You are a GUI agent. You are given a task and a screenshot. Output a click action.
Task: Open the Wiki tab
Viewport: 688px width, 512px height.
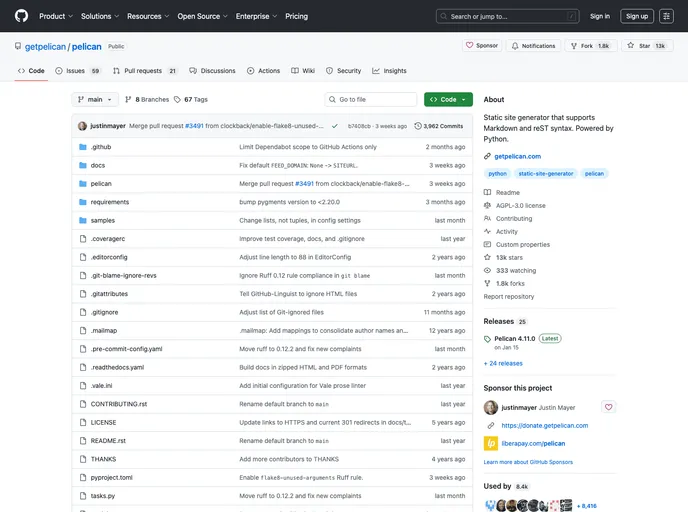point(303,71)
